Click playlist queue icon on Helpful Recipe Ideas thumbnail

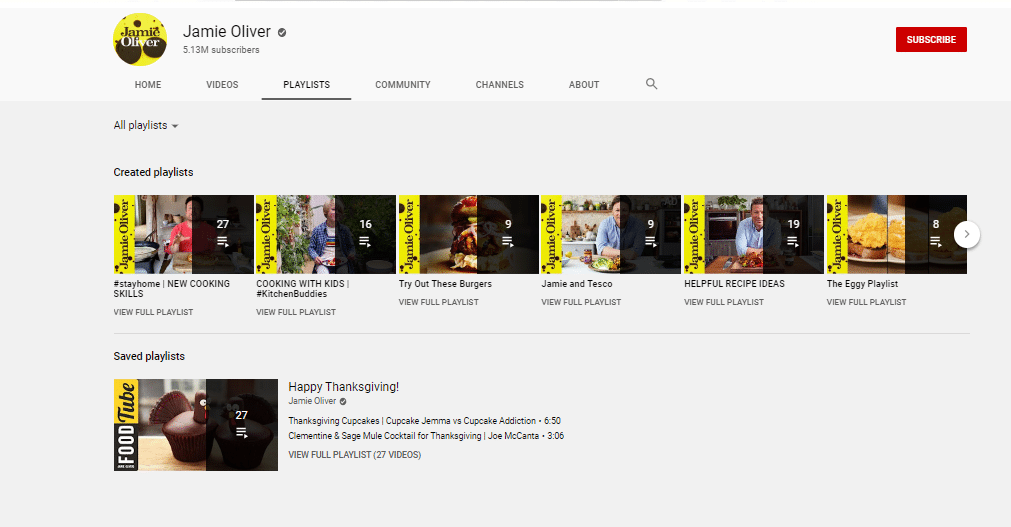793,242
